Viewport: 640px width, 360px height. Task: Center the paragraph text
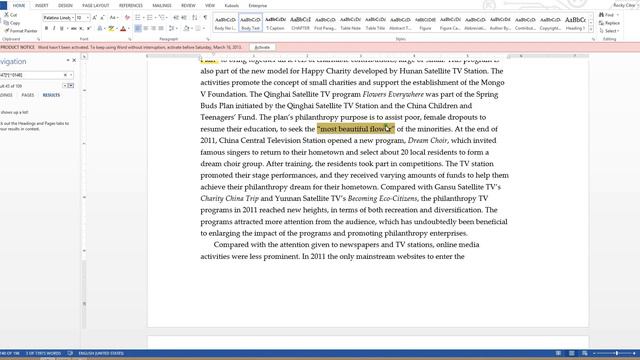click(146, 29)
